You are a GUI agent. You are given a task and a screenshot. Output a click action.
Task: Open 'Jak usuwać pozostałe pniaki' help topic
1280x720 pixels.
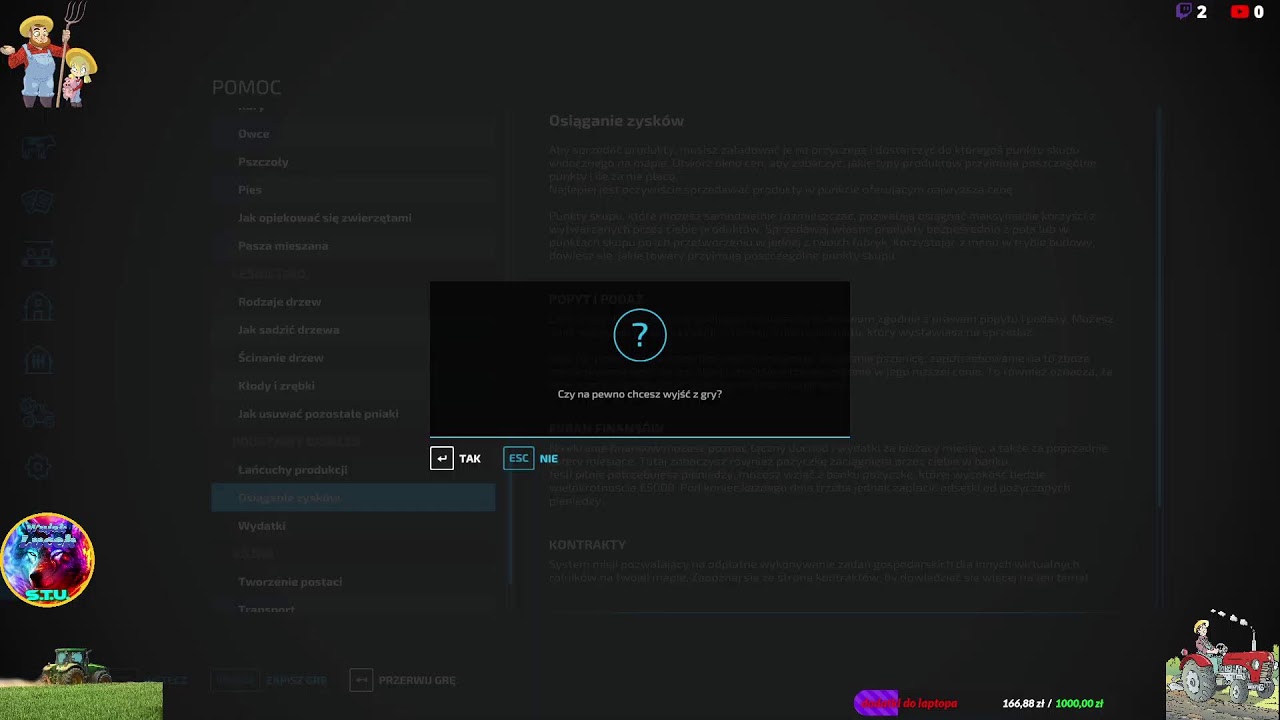(x=353, y=413)
